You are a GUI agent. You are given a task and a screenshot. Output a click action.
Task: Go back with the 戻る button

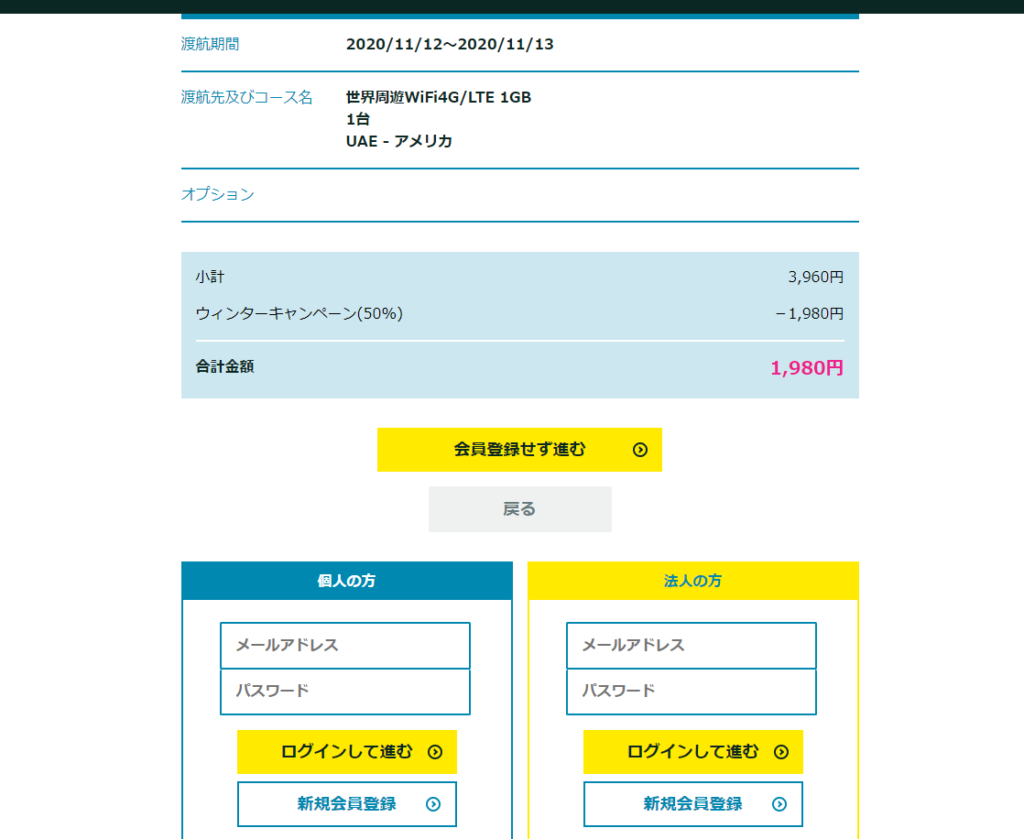click(520, 509)
